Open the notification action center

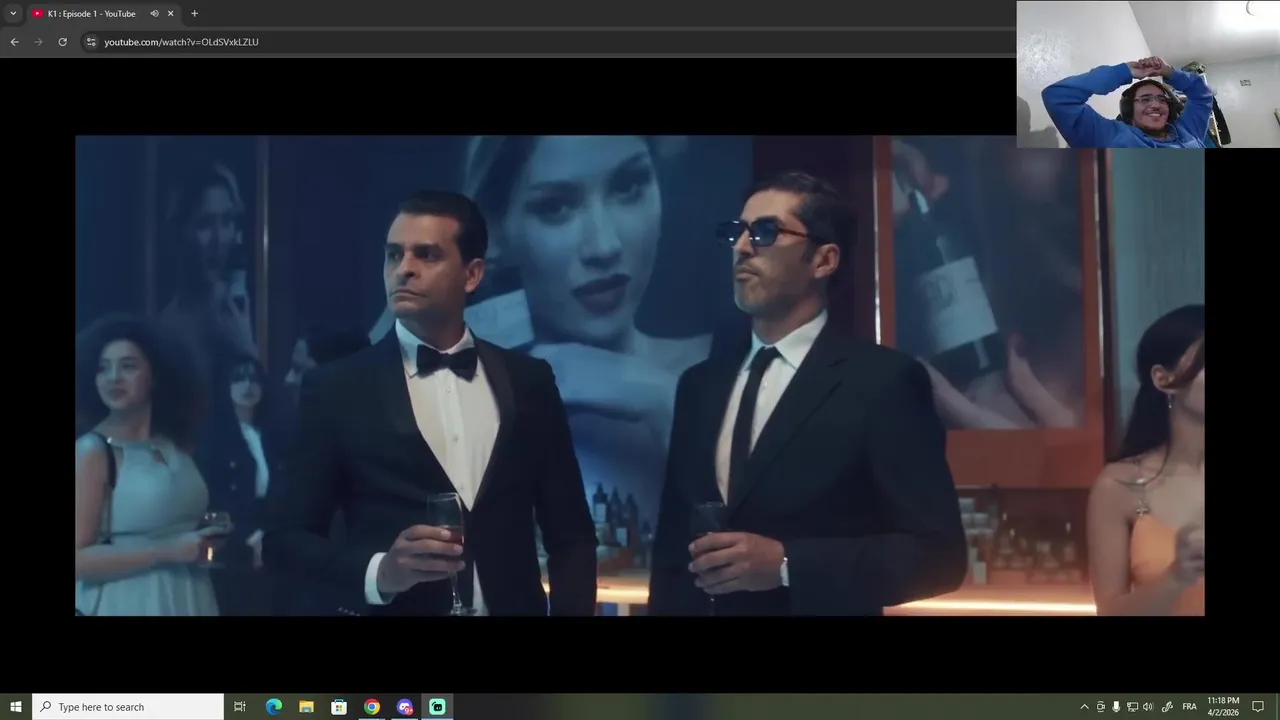[1258, 707]
